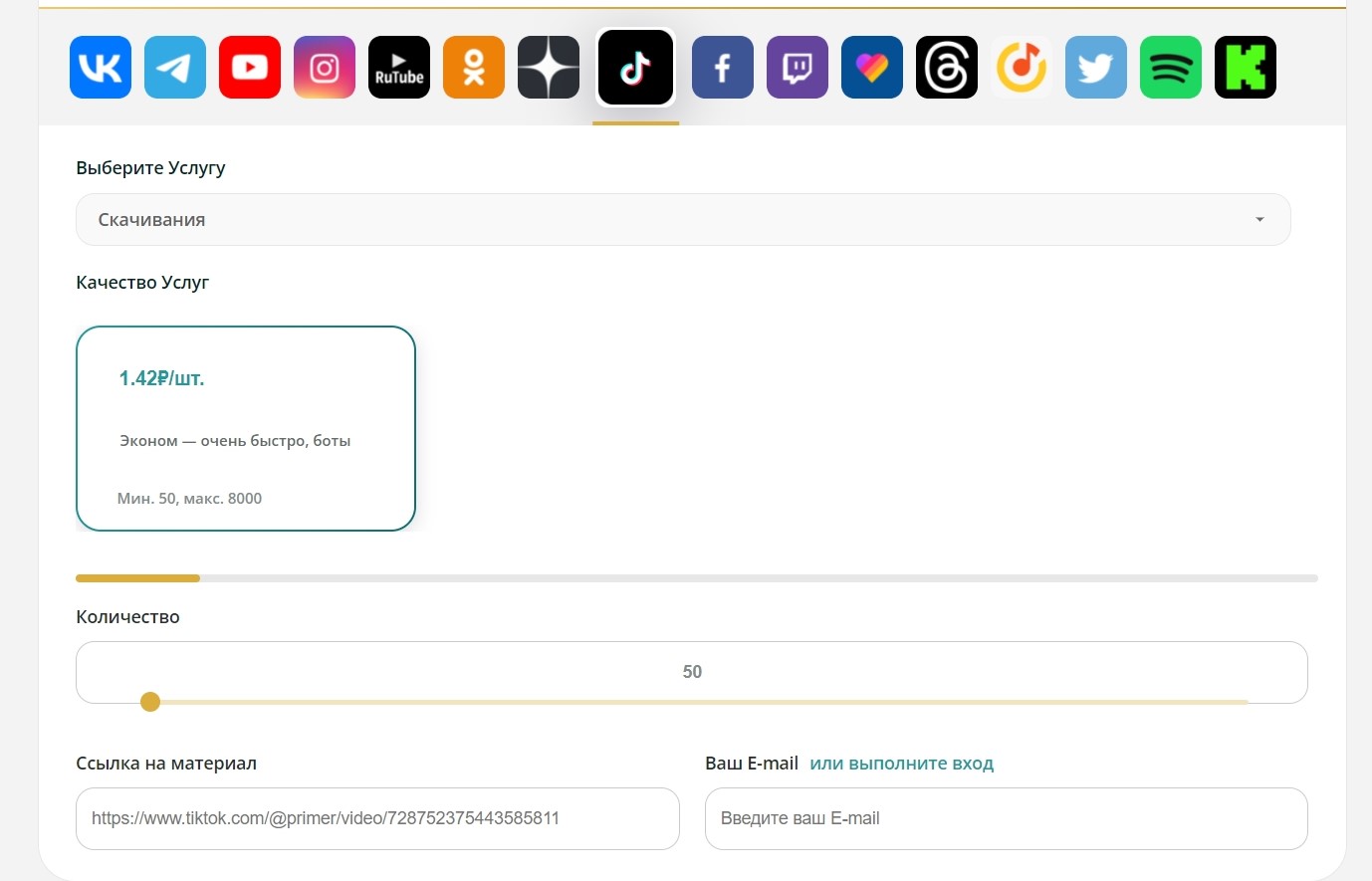Click the quantity slider handle
1372x881 pixels.
(150, 702)
